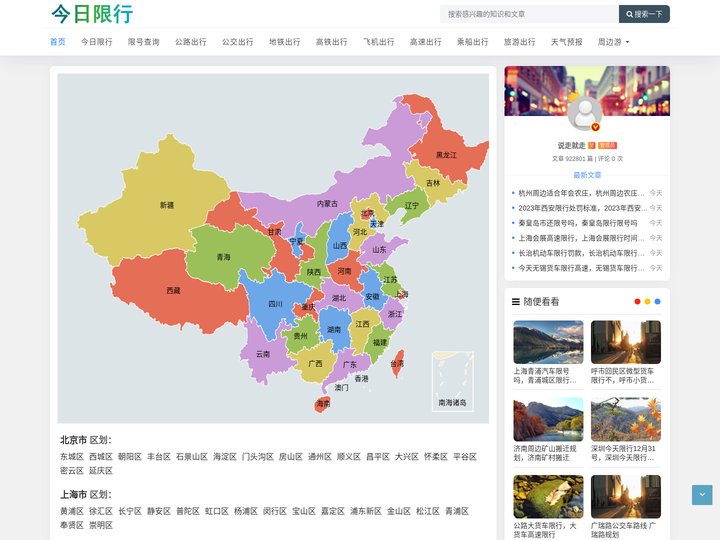
Task: Click 台湾 on the map
Action: [x=398, y=363]
